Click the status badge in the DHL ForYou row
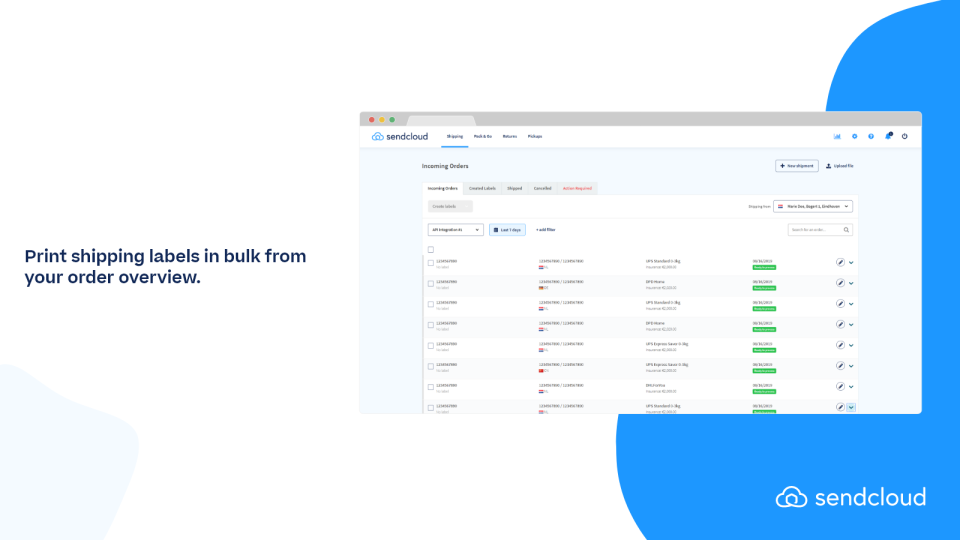960x540 pixels. 764,392
